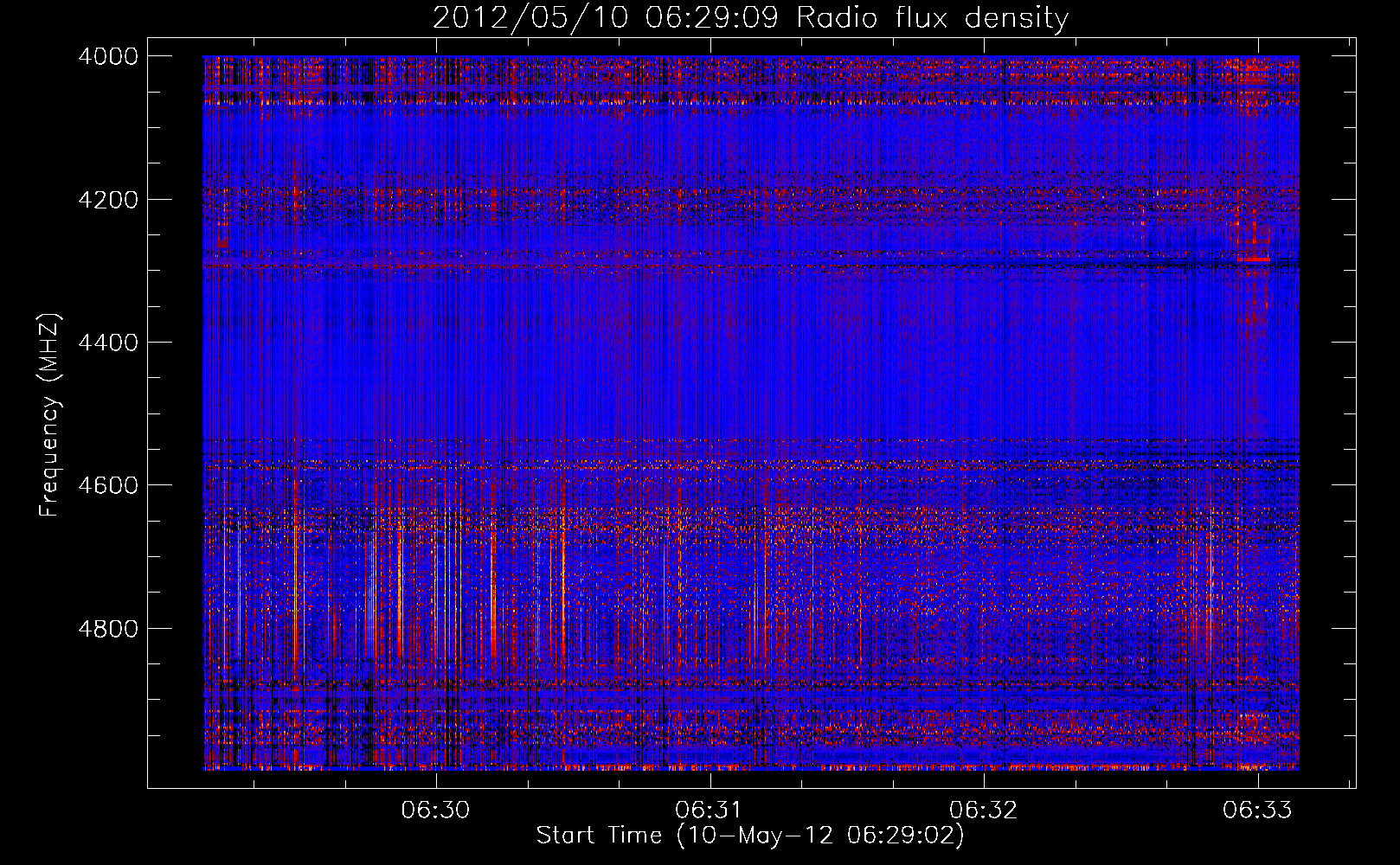Click the 06:32 time tick label
1400x865 pixels.
[x=984, y=810]
